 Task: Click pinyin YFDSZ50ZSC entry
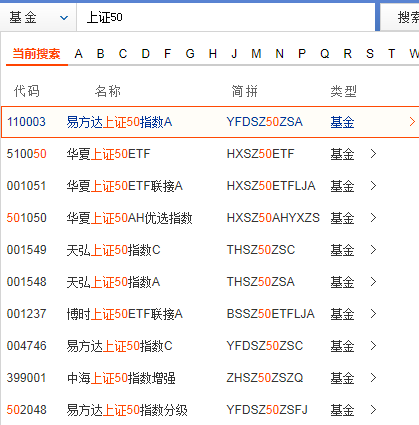point(265,346)
